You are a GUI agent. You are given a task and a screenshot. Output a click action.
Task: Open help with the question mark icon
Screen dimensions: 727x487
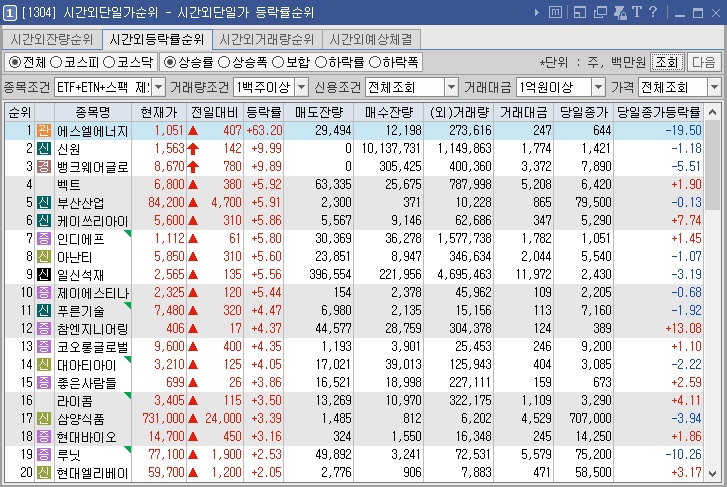coord(653,12)
